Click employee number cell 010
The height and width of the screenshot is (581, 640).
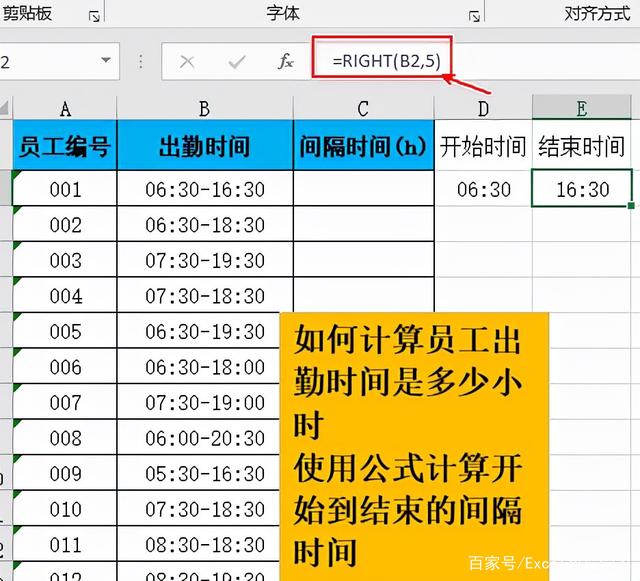click(x=65, y=508)
